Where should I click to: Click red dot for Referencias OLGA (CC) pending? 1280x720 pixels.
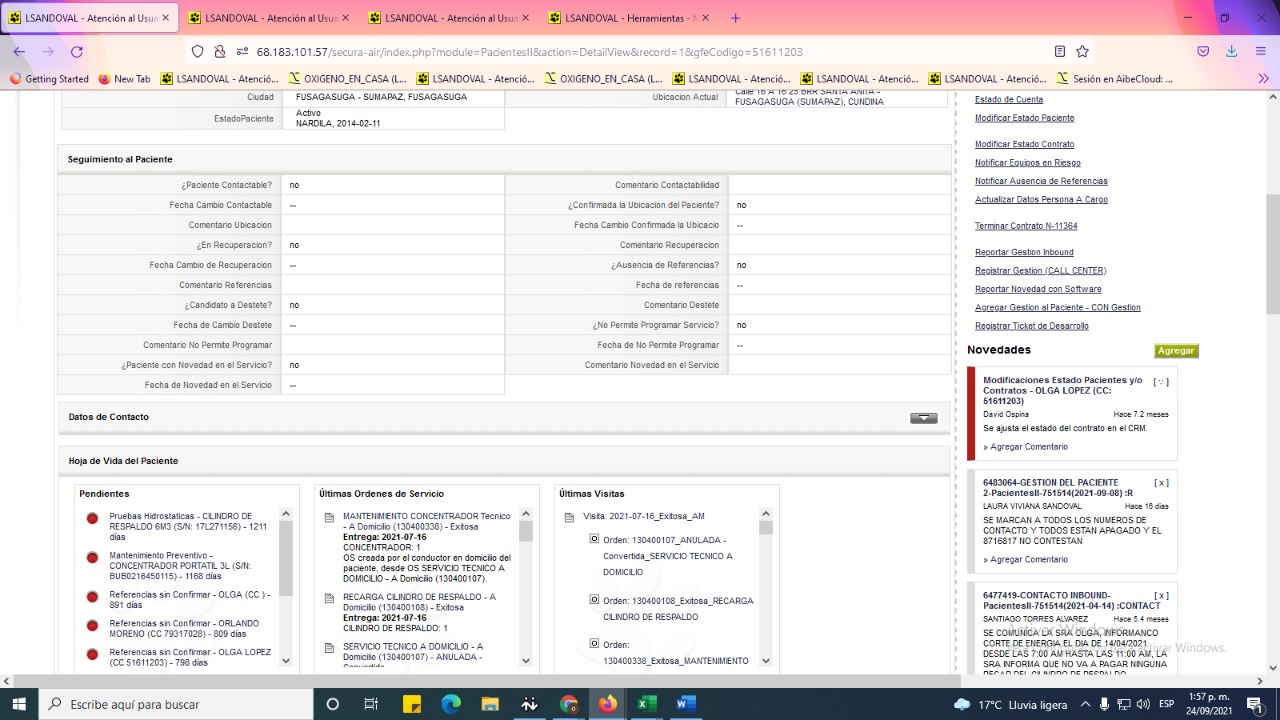[x=92, y=597]
